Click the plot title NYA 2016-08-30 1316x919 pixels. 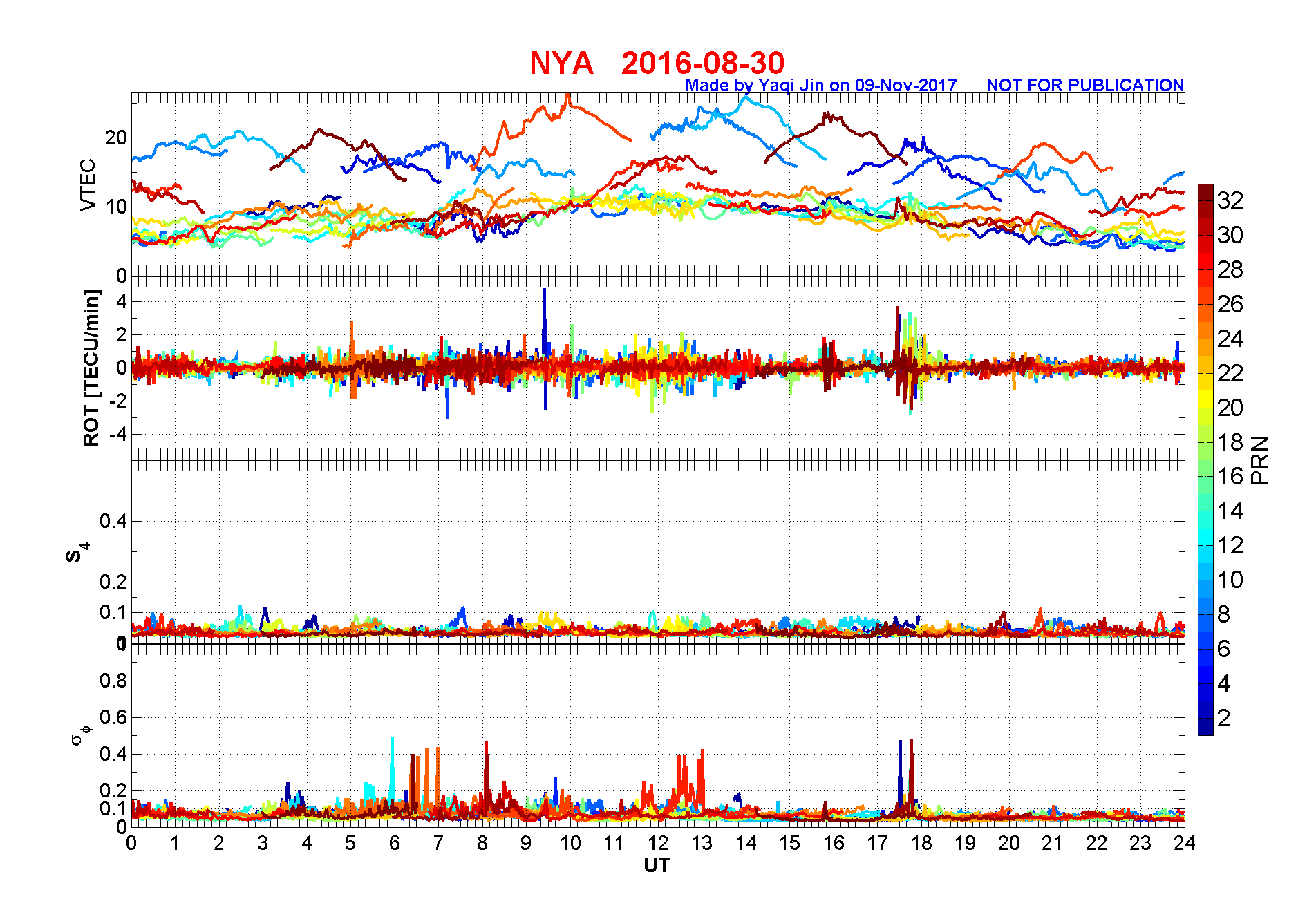(x=657, y=63)
